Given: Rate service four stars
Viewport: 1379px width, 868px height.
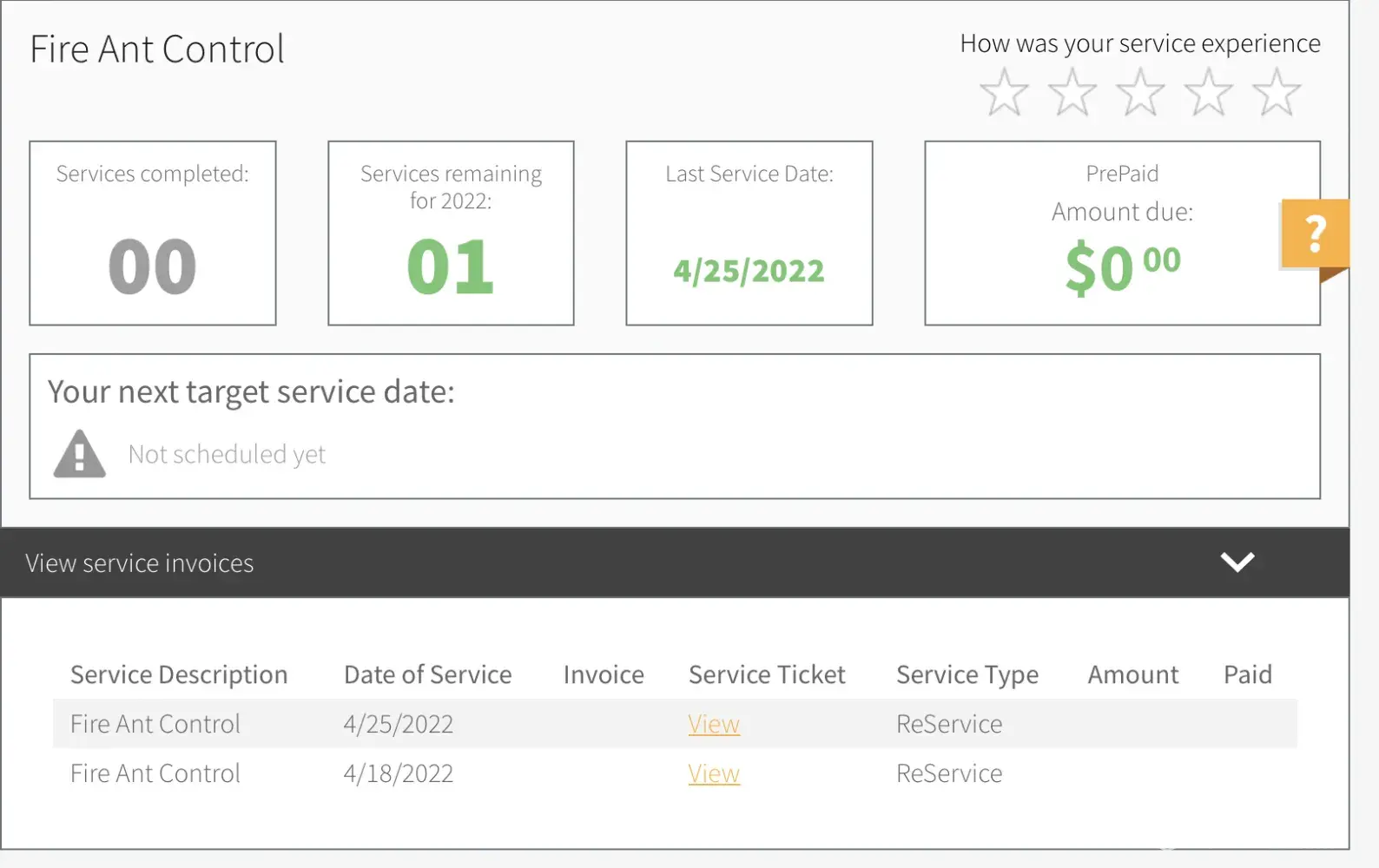Looking at the screenshot, I should click(x=1208, y=92).
